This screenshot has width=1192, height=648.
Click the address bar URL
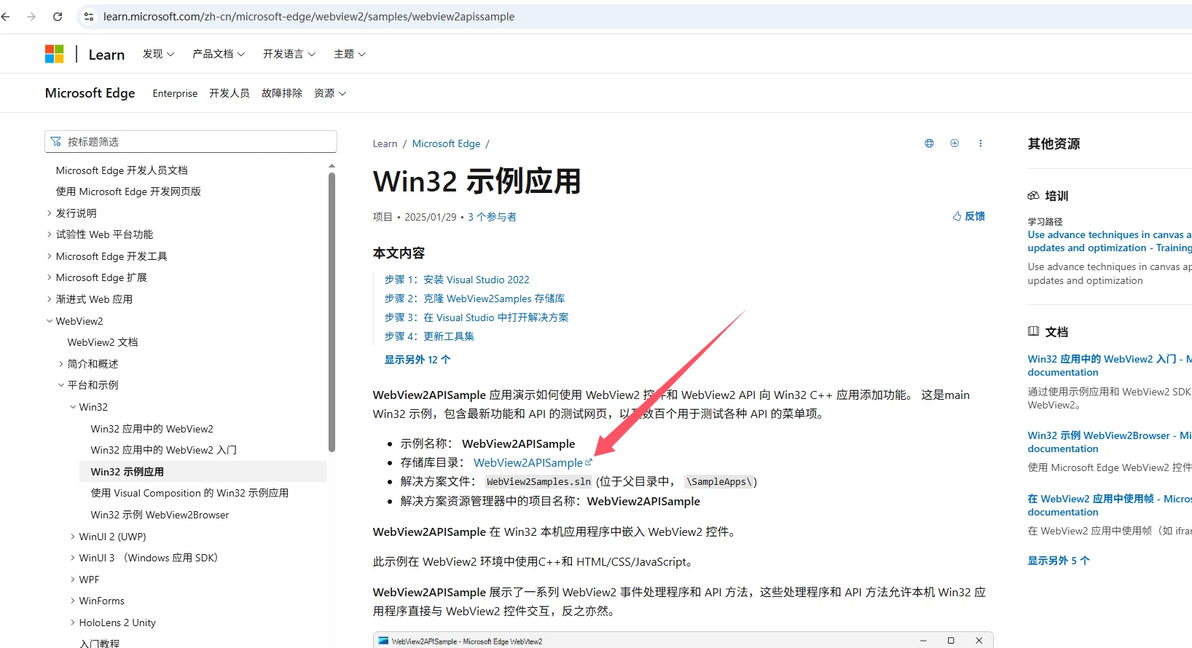click(x=309, y=17)
